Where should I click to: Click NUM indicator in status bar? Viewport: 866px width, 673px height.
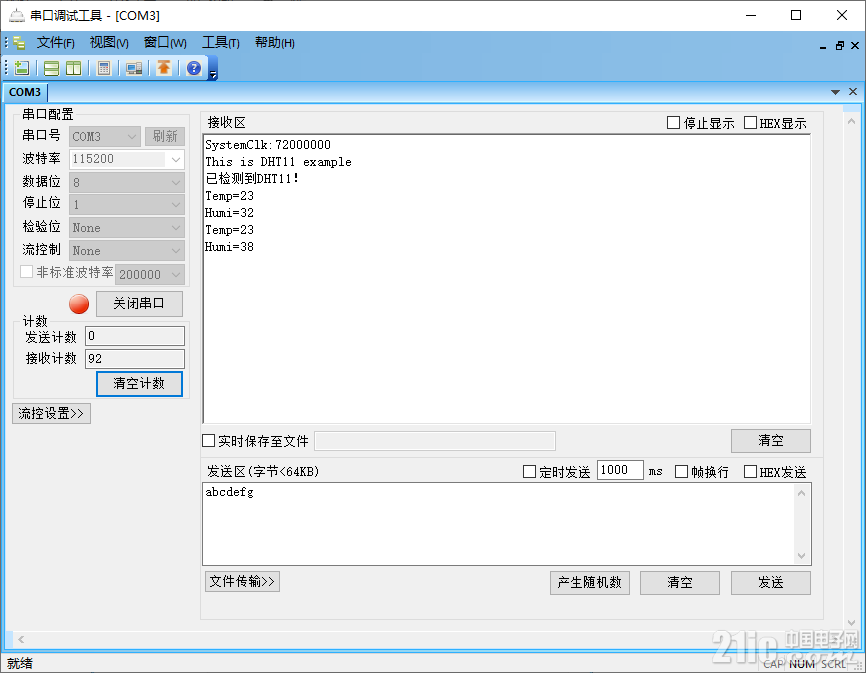pos(801,664)
